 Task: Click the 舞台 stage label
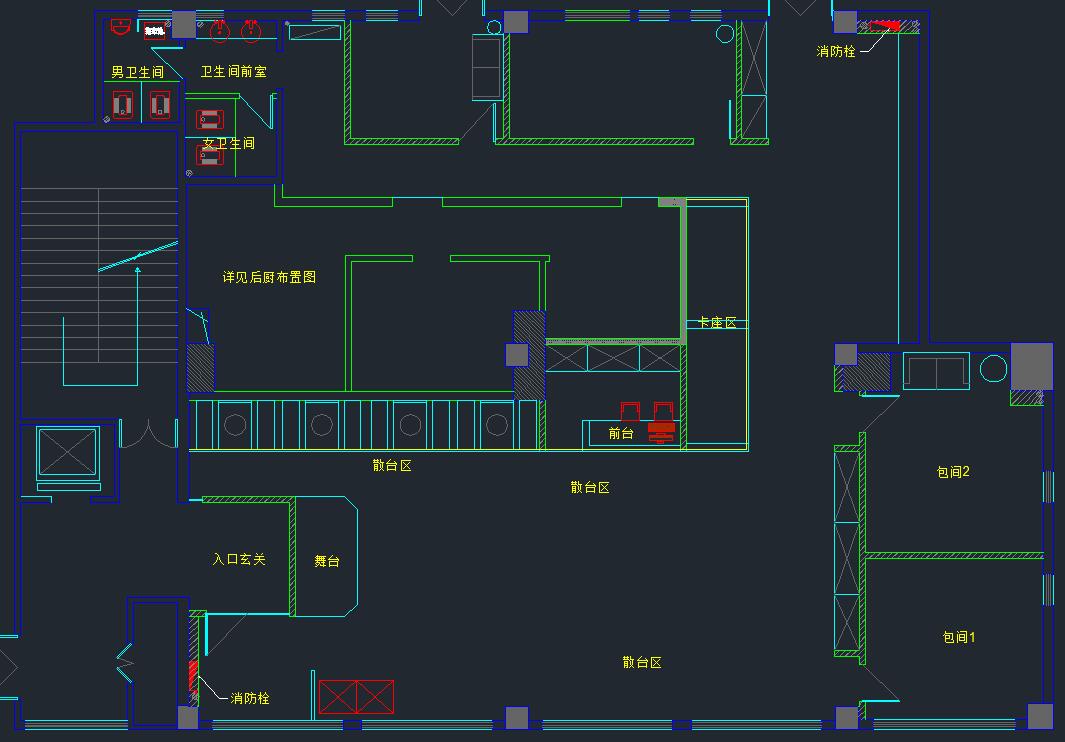(x=327, y=561)
